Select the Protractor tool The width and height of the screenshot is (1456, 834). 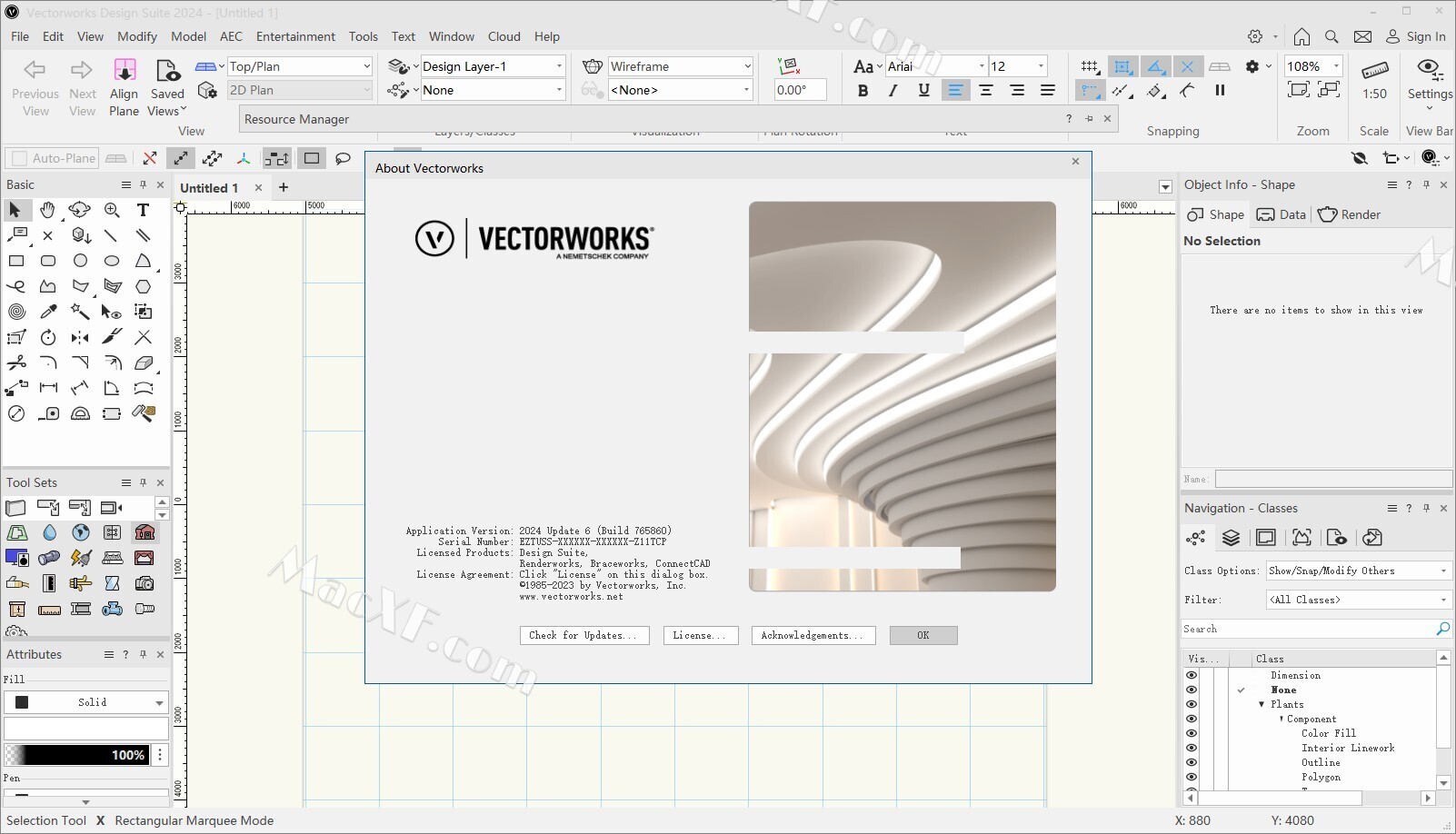pos(80,413)
